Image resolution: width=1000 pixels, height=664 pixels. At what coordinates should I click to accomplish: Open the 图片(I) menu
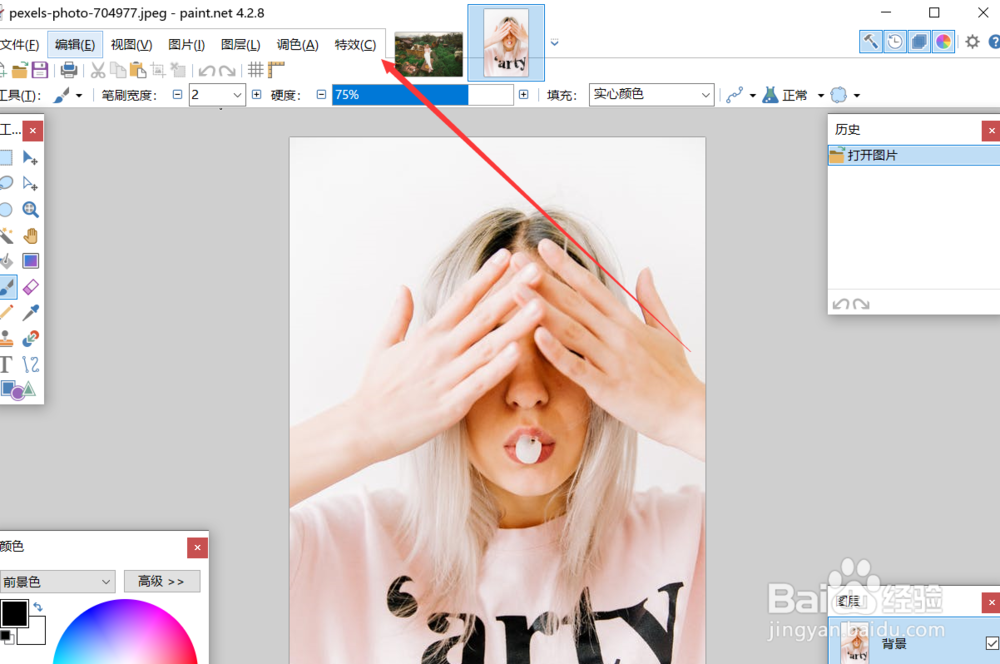click(186, 45)
